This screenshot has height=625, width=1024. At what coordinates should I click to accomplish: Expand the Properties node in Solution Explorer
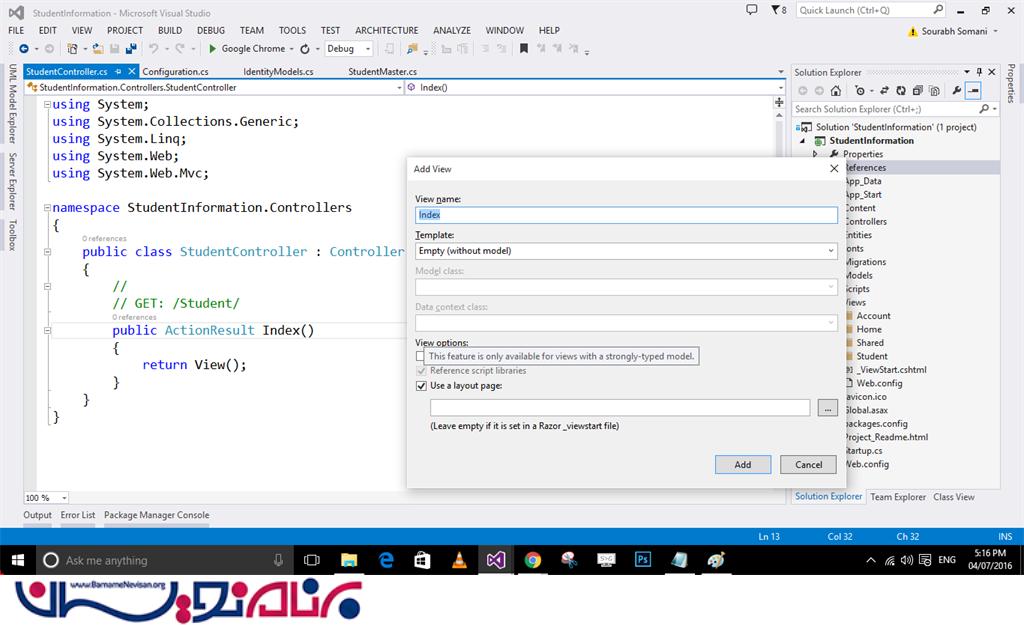point(815,154)
